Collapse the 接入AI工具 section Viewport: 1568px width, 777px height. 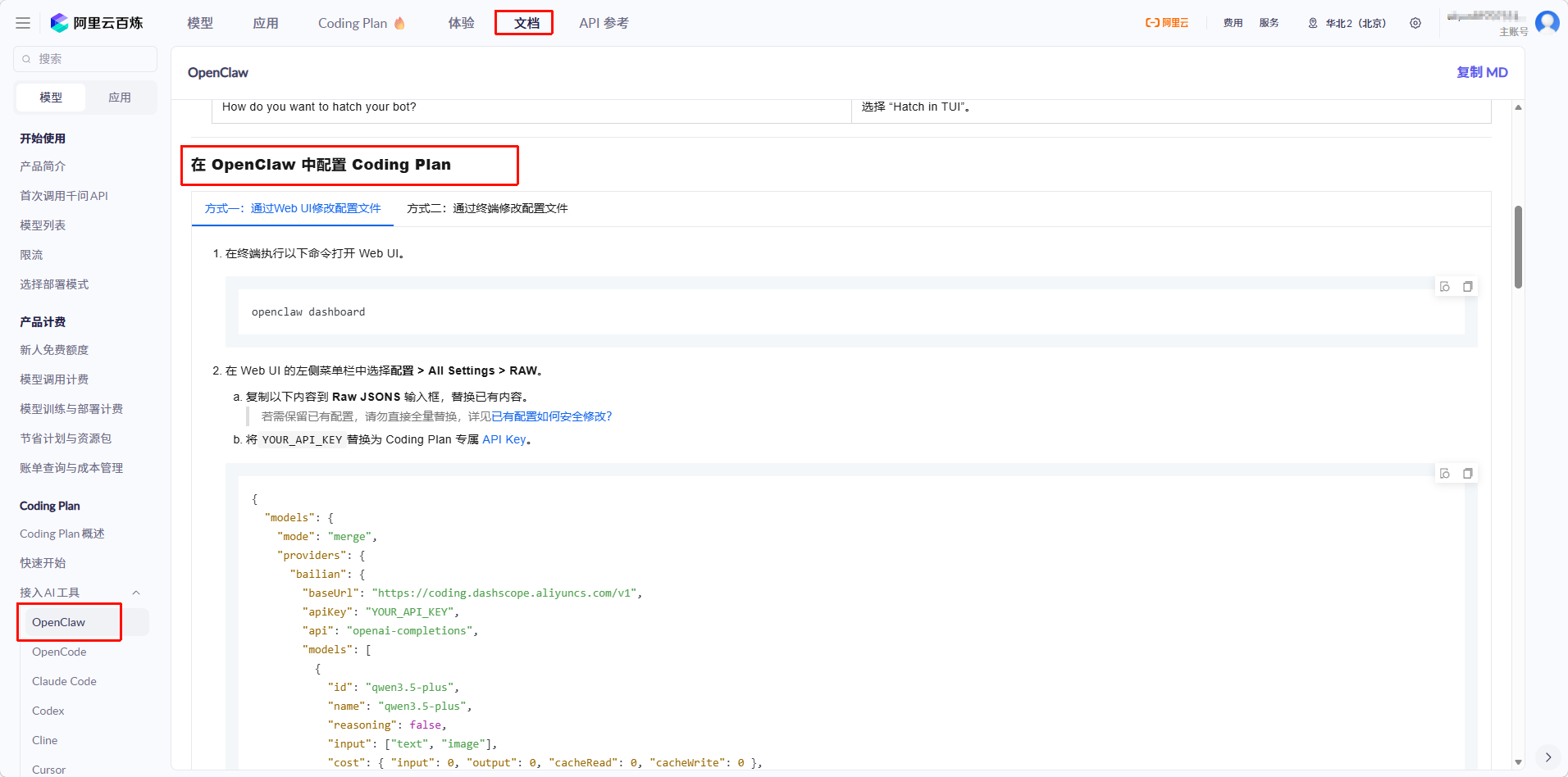point(136,593)
